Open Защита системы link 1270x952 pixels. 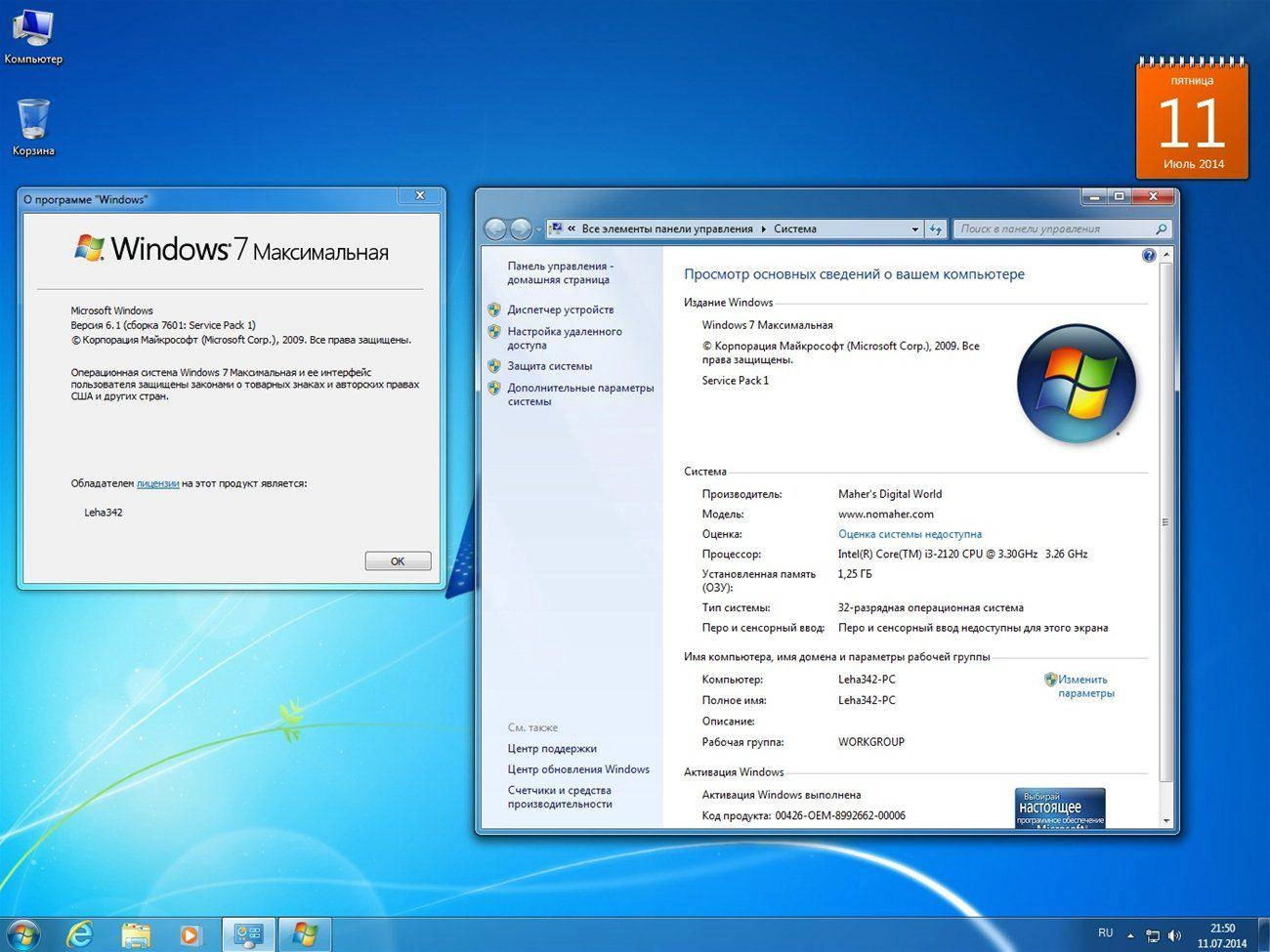click(550, 366)
